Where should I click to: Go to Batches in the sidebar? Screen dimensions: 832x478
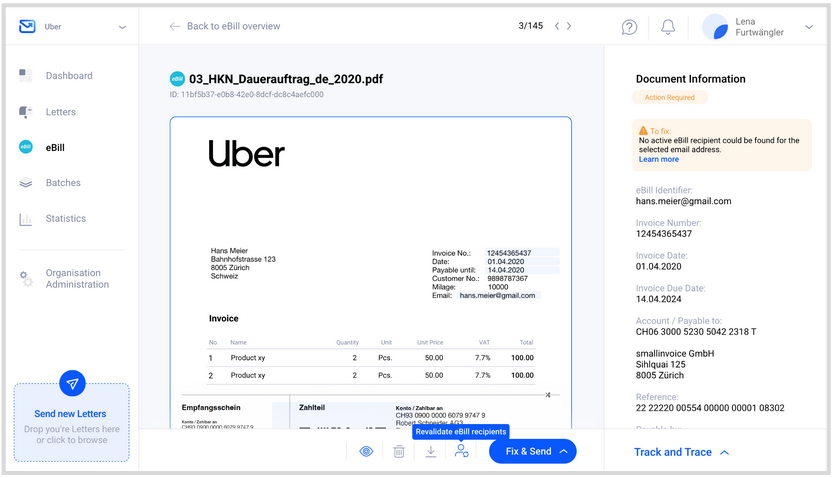coord(63,182)
